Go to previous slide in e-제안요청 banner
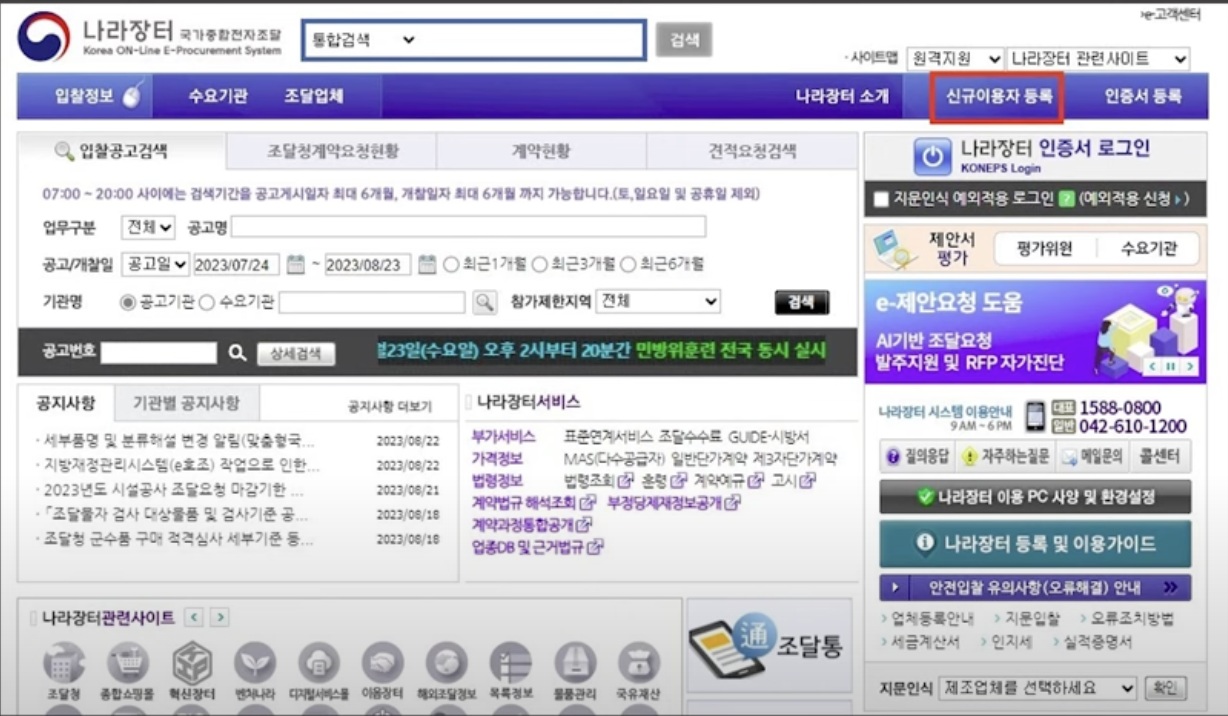Image resolution: width=1228 pixels, height=716 pixels. point(1154,367)
